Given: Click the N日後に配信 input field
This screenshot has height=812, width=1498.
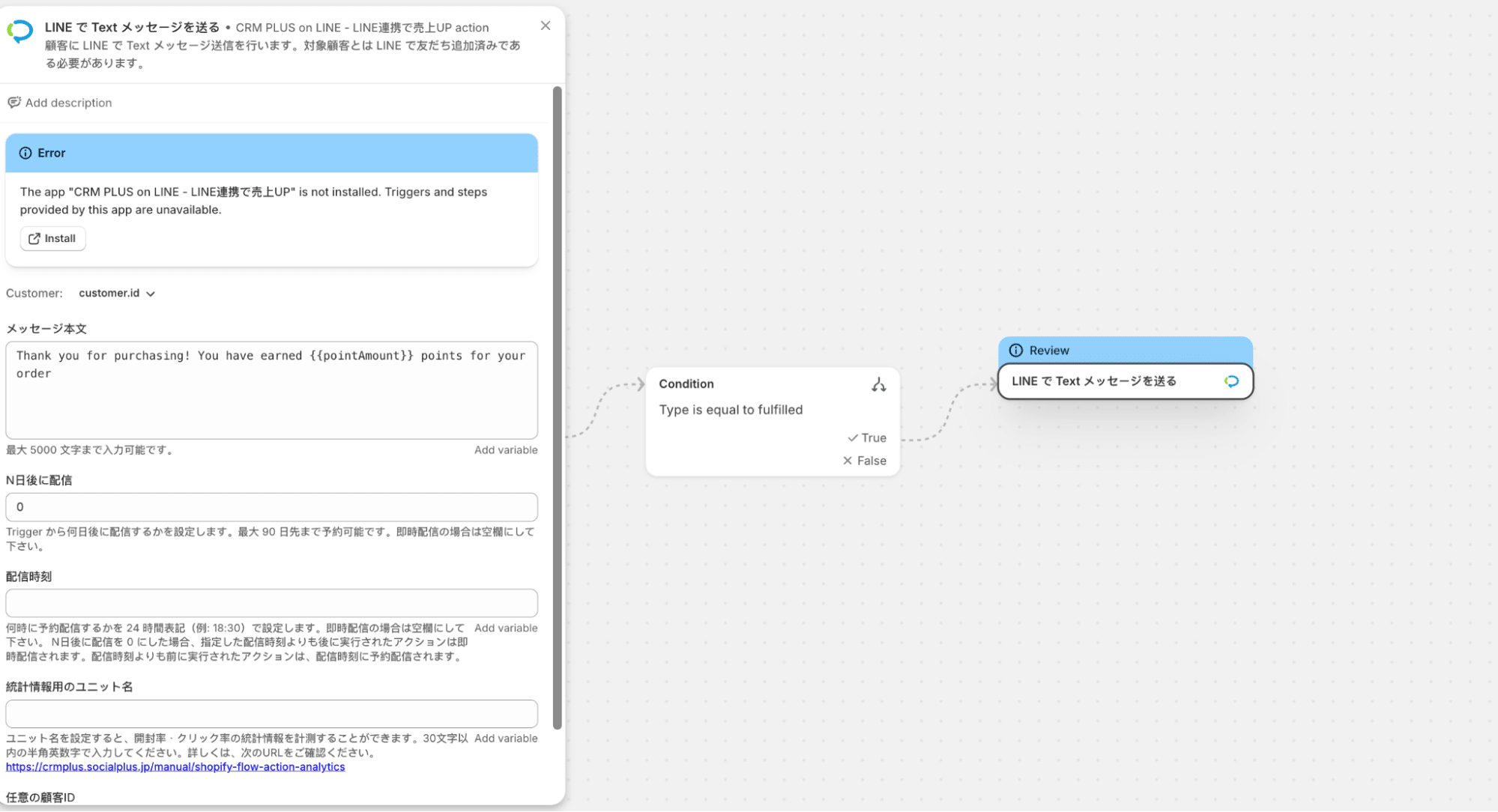Looking at the screenshot, I should (271, 507).
